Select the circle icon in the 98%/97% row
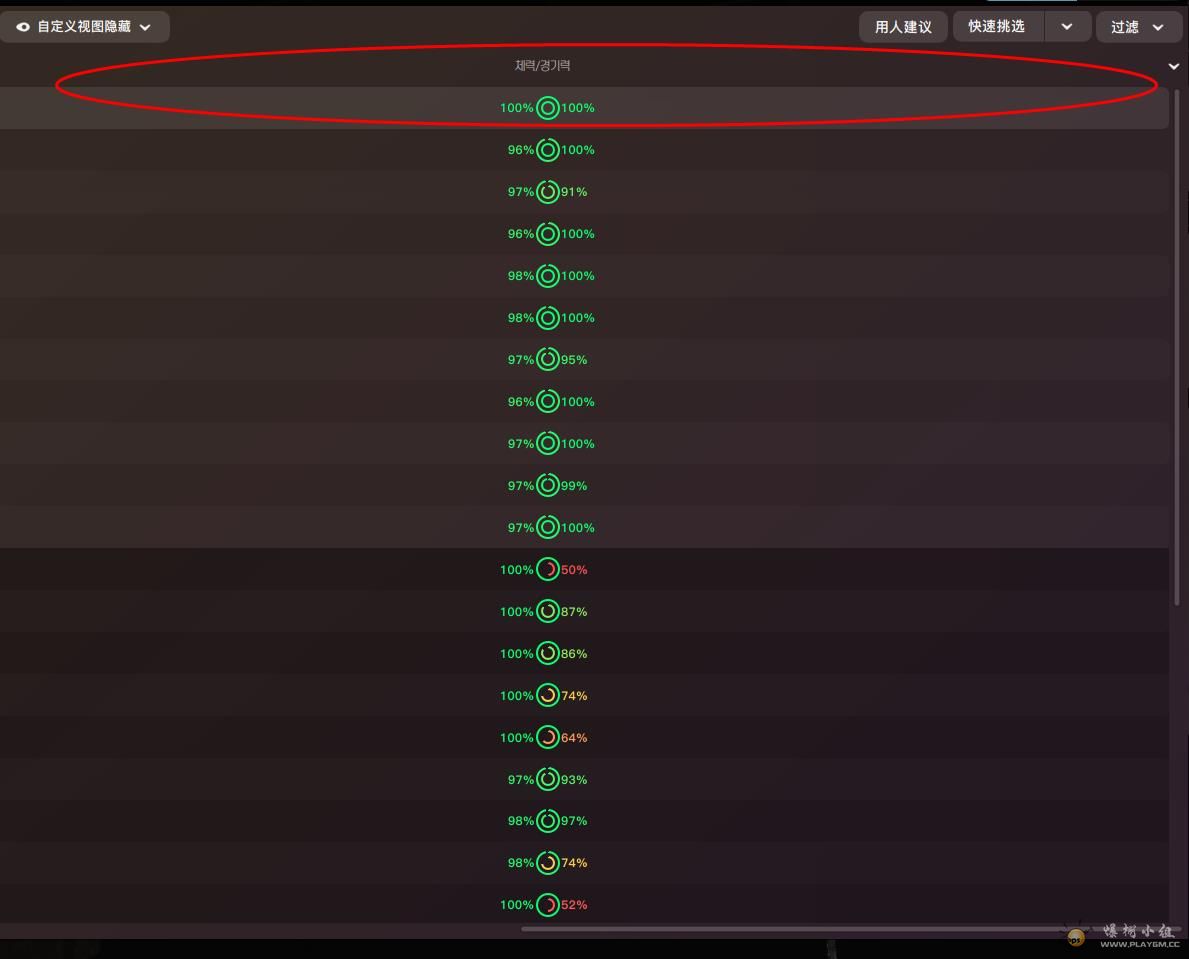The image size is (1189, 959). [x=548, y=821]
